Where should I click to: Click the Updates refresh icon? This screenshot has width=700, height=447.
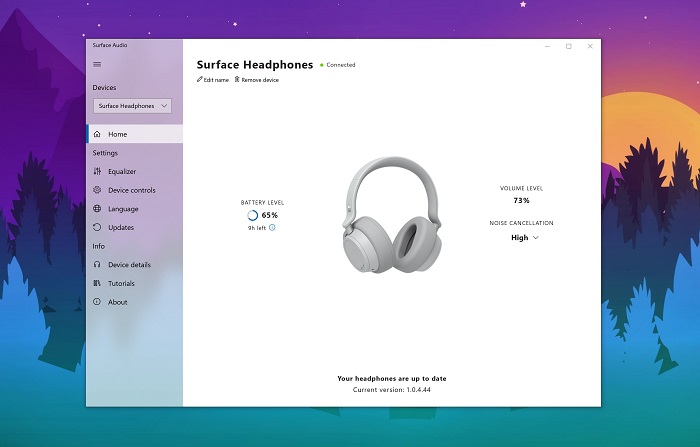(x=97, y=227)
